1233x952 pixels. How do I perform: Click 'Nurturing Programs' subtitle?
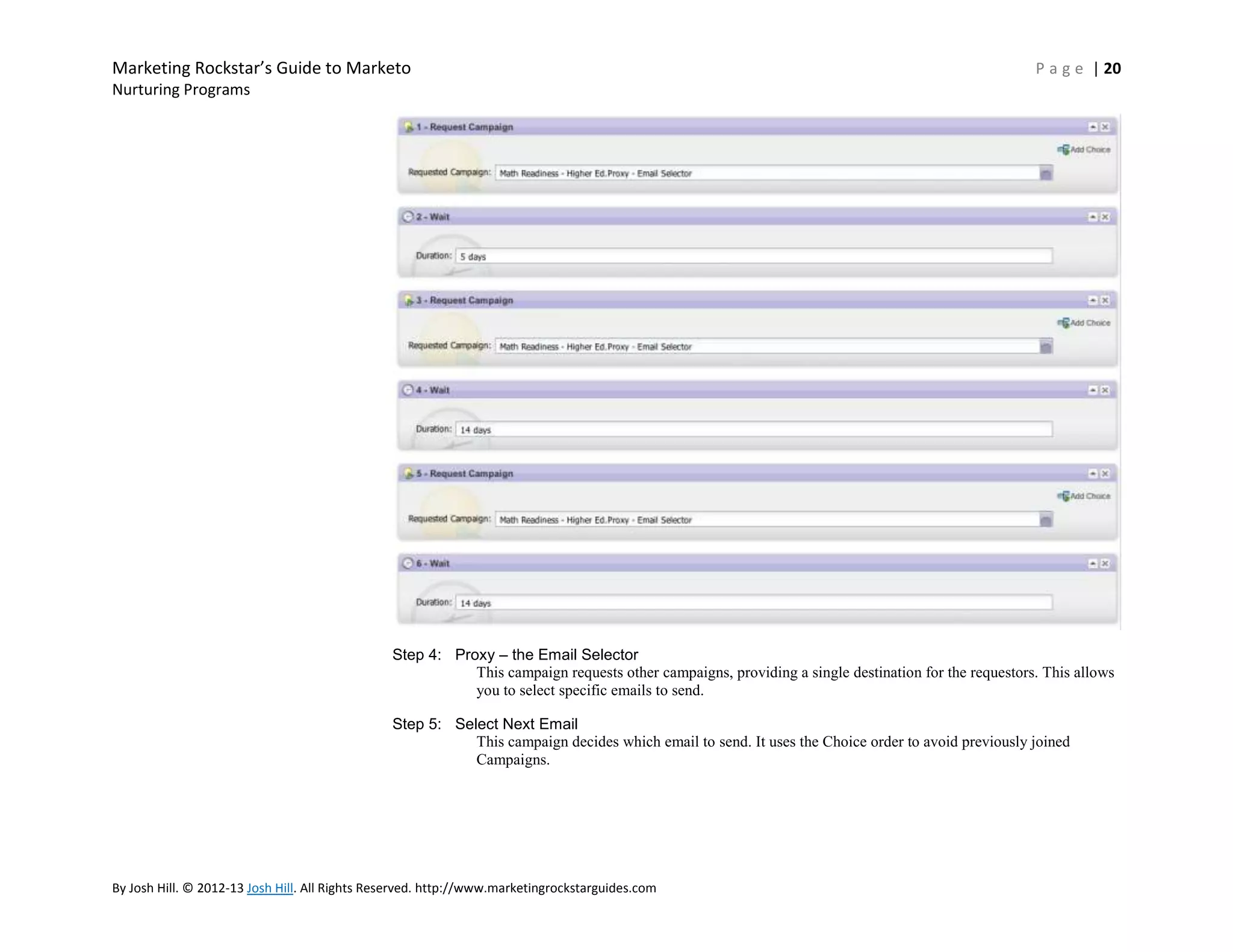[181, 90]
